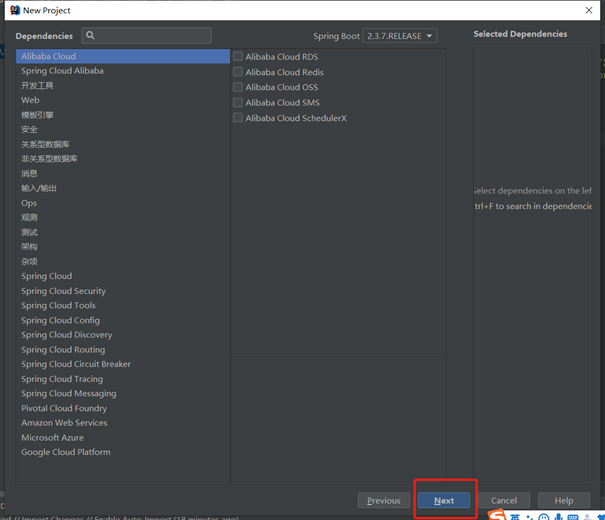This screenshot has height=520, width=605.
Task: Select Spring Cloud Messaging category
Action: (123, 393)
